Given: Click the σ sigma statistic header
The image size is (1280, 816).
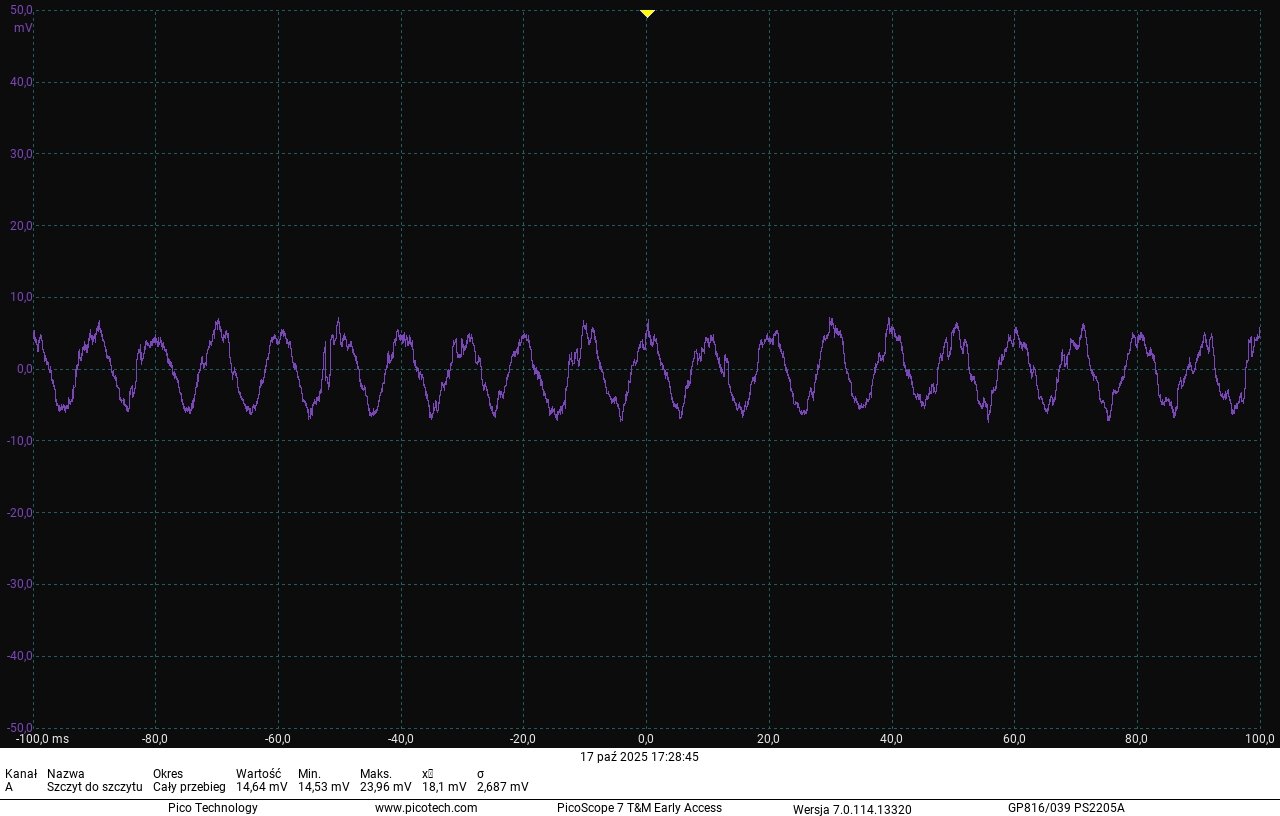Looking at the screenshot, I should click(482, 773).
